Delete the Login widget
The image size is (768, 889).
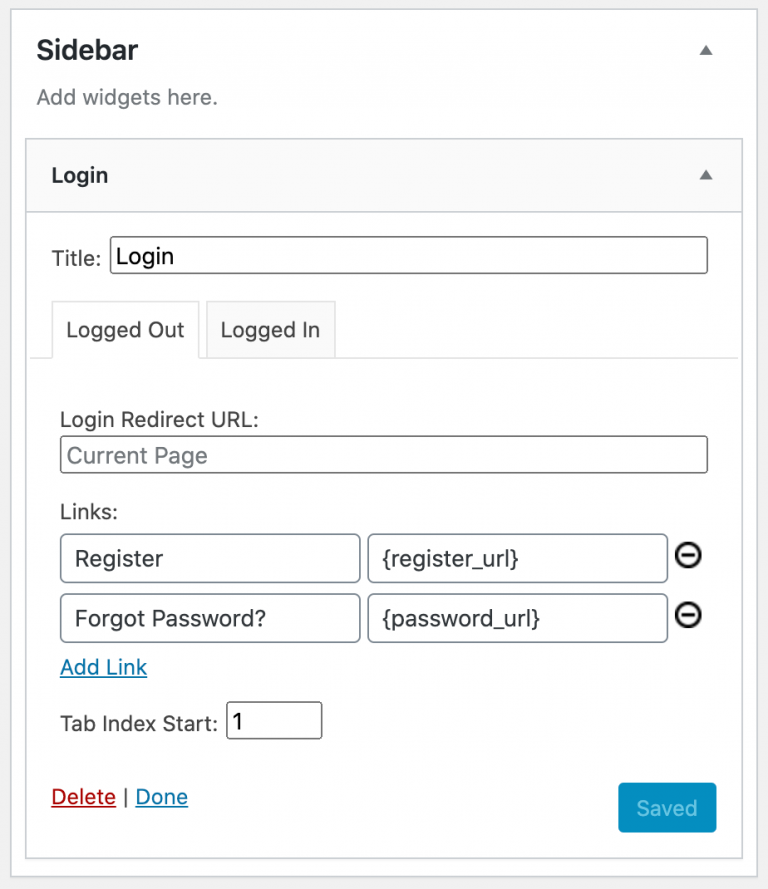[x=83, y=796]
